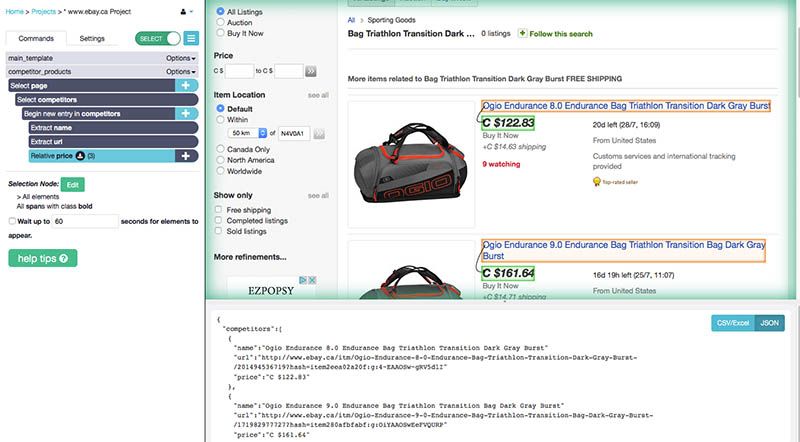800x442 pixels.
Task: Open the user account icon menu
Action: [183, 12]
